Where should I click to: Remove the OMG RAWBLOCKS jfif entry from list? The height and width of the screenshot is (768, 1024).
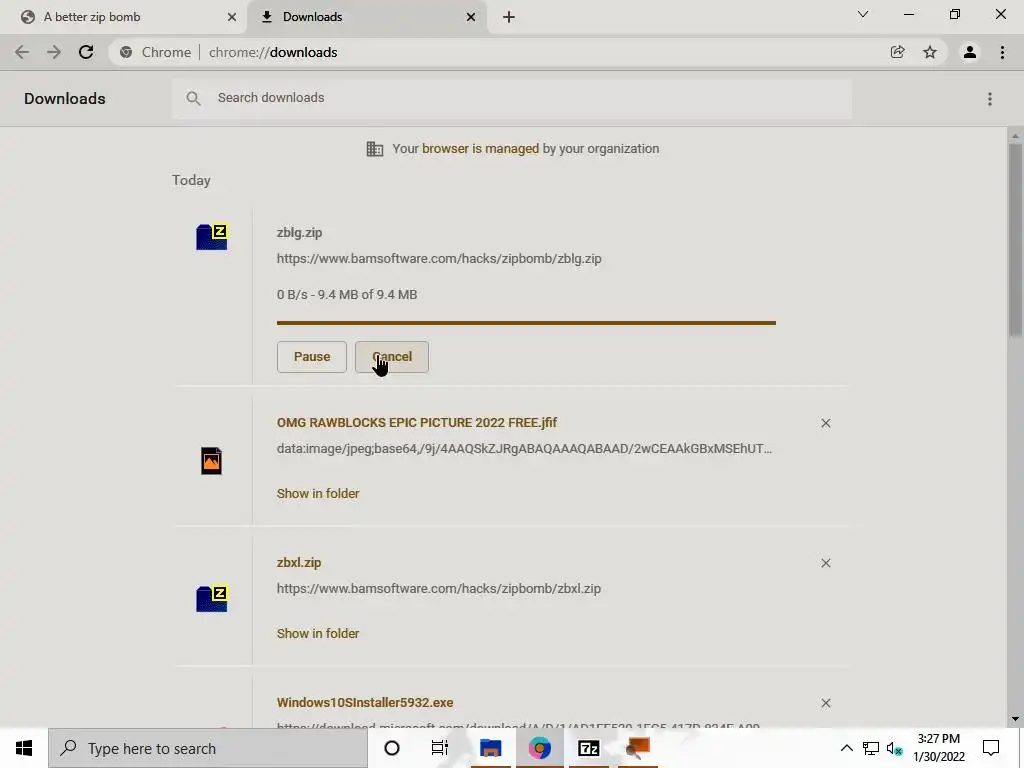[x=825, y=423]
